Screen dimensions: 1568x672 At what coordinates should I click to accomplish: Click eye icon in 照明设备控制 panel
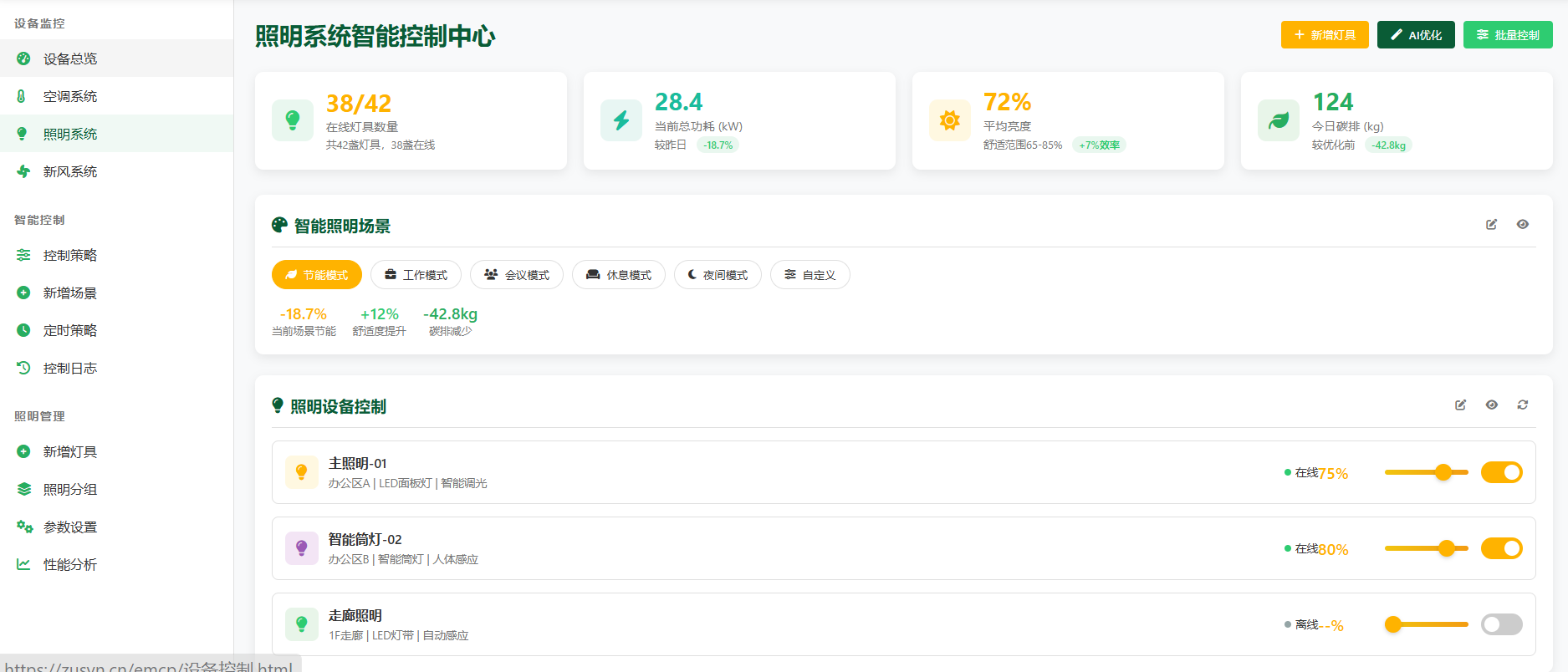point(1491,405)
